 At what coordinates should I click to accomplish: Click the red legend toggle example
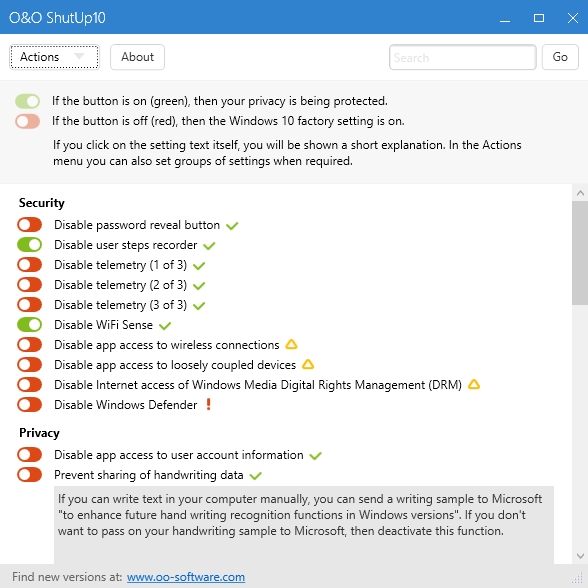tap(27, 121)
